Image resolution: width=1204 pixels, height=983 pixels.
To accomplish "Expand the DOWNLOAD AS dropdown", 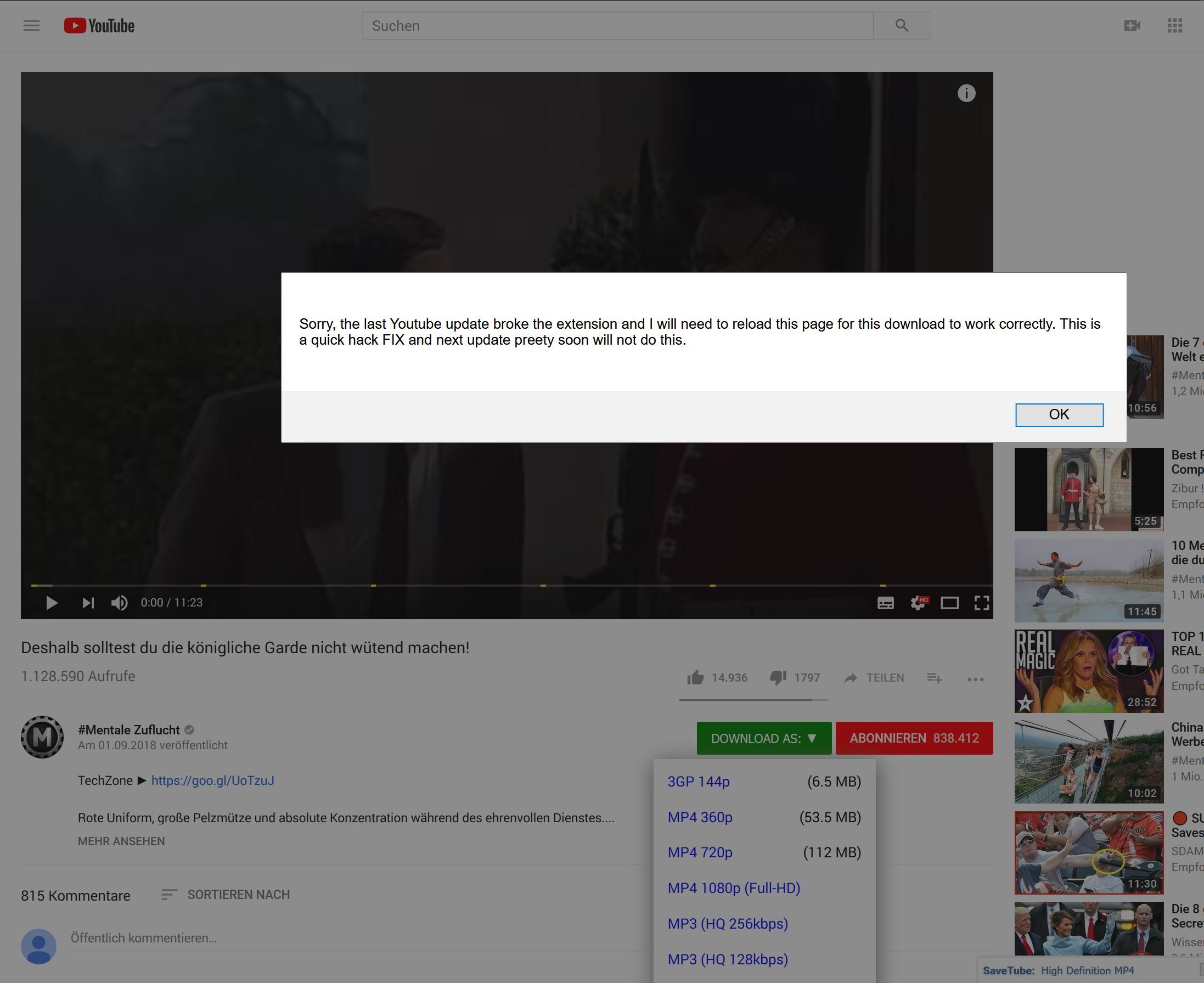I will click(763, 738).
